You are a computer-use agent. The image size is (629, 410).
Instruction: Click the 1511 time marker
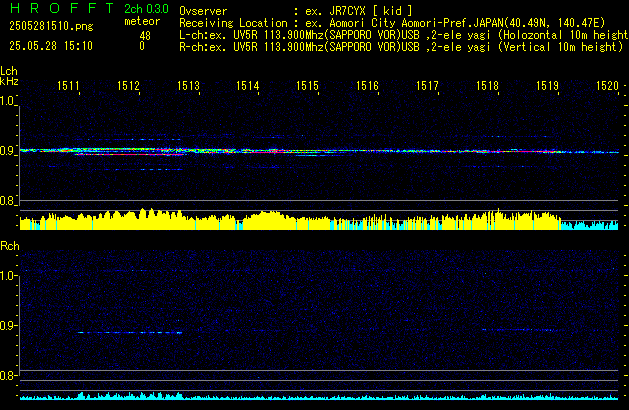pos(68,86)
